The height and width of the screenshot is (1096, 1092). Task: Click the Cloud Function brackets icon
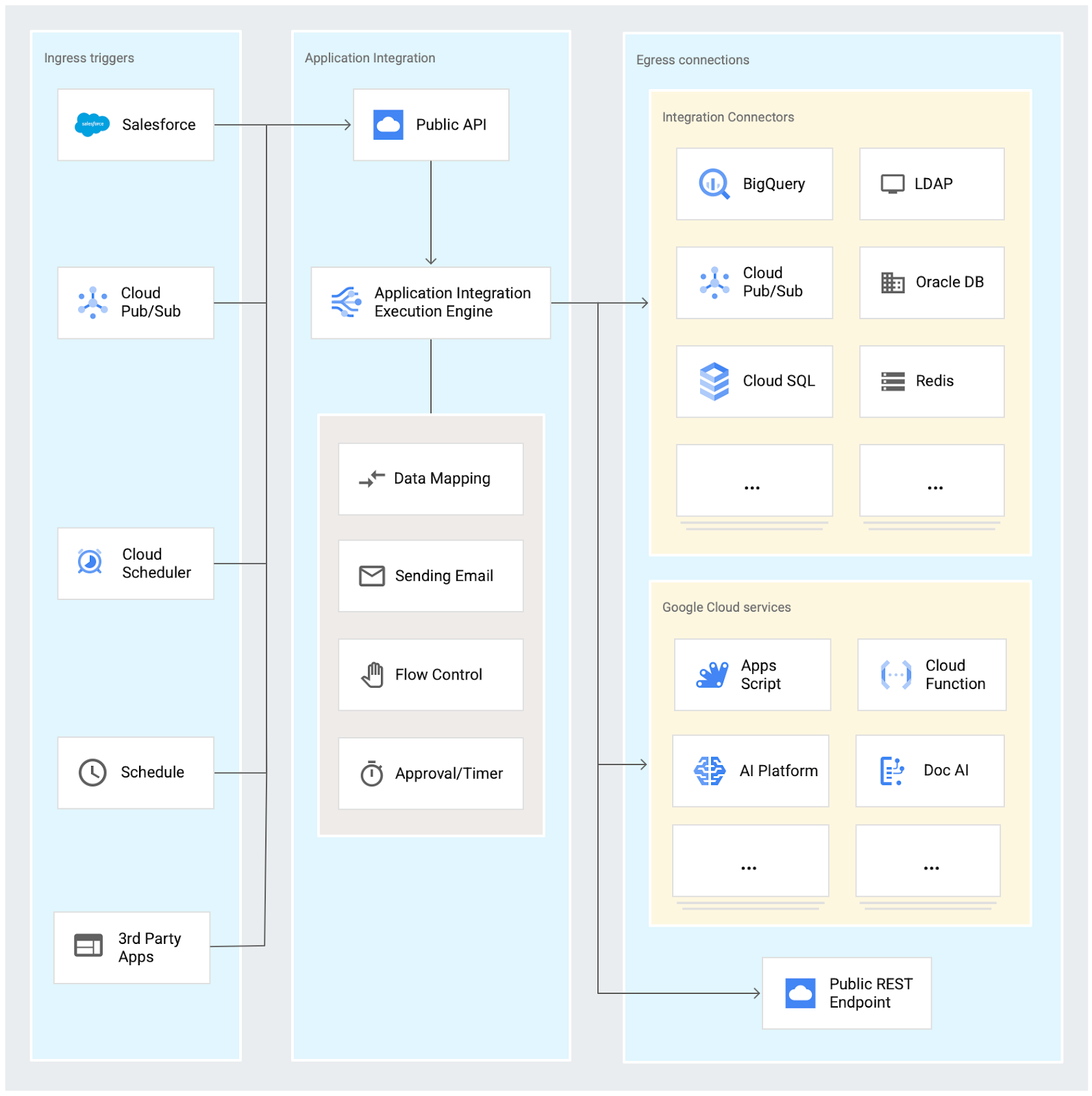[x=896, y=675]
